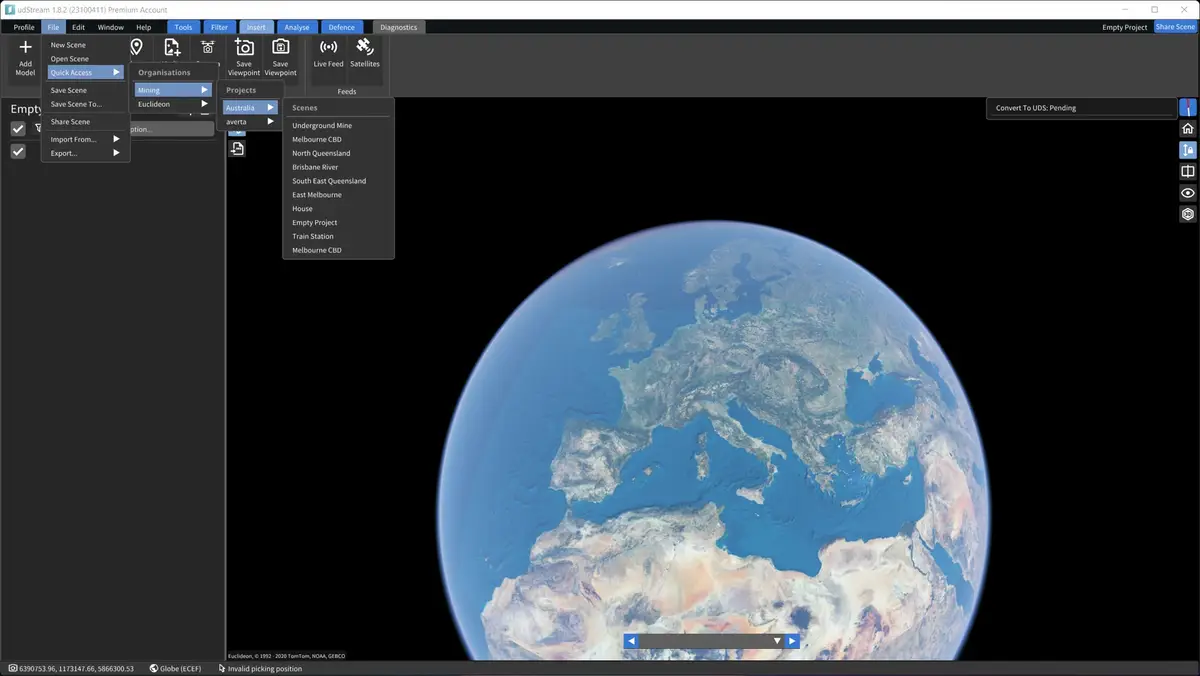Click the camera icon in status bar

click(x=13, y=668)
